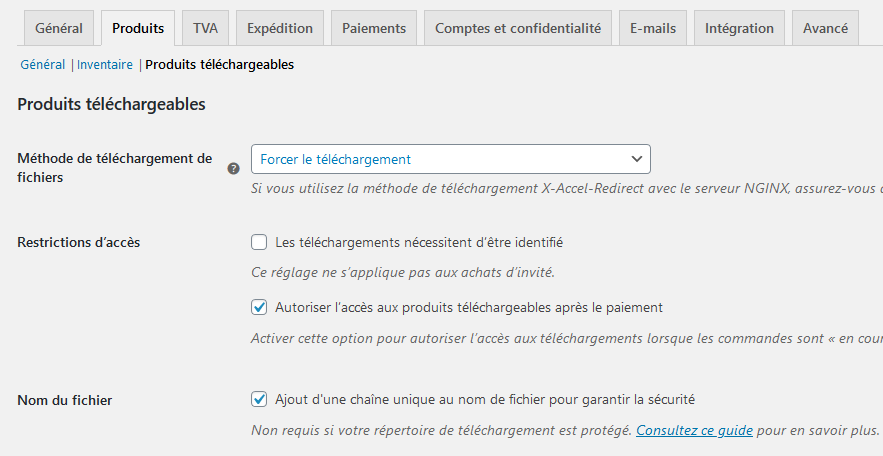Viewport: 883px width, 456px height.
Task: Follow the Consultez ce guide link
Action: point(694,431)
